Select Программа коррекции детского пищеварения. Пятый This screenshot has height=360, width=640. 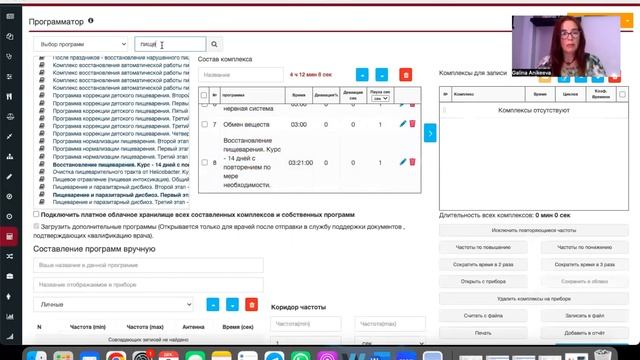(120, 111)
